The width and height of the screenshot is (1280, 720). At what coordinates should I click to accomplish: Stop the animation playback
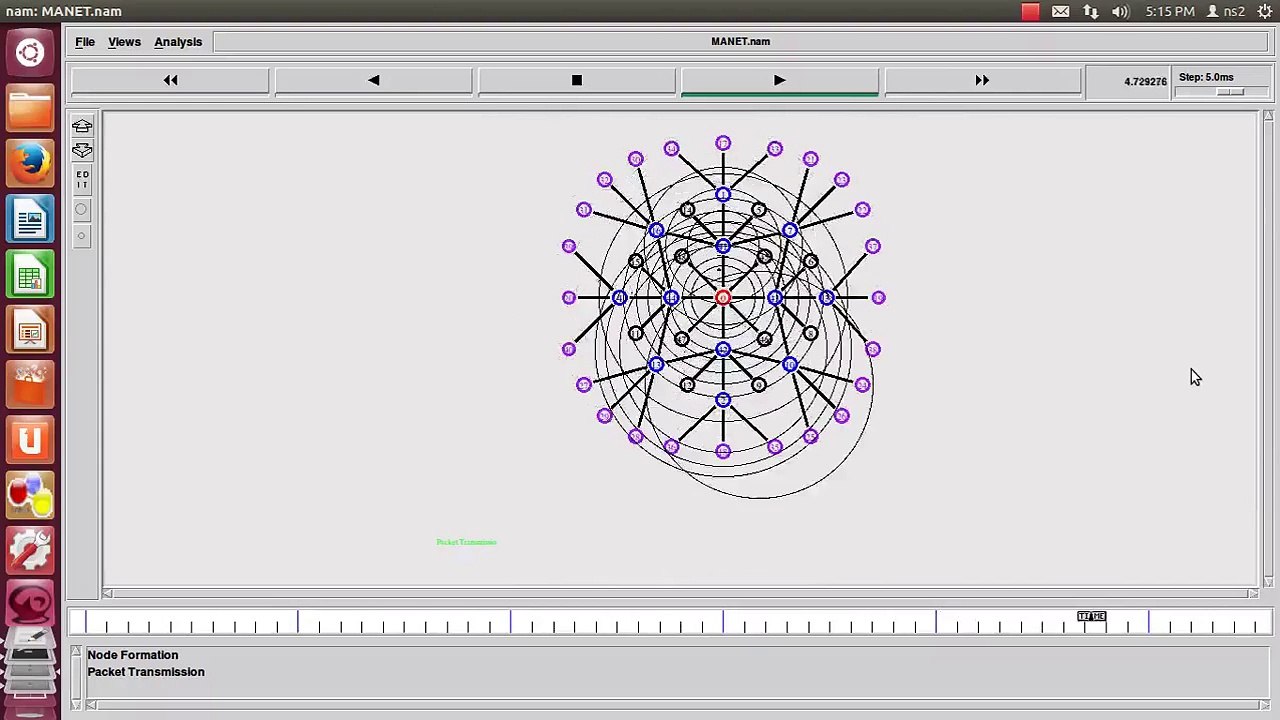click(x=577, y=80)
